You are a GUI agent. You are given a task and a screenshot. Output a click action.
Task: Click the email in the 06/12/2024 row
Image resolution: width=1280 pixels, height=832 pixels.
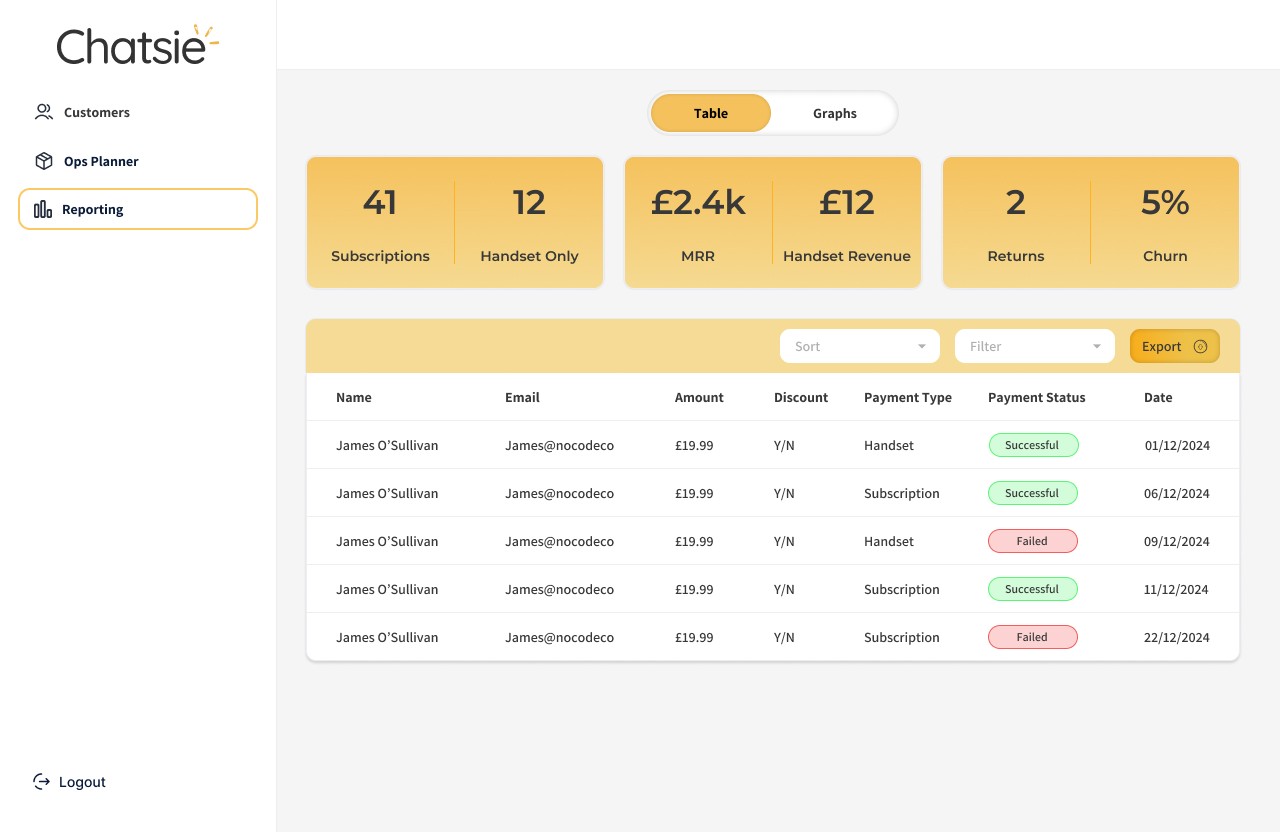coord(559,493)
